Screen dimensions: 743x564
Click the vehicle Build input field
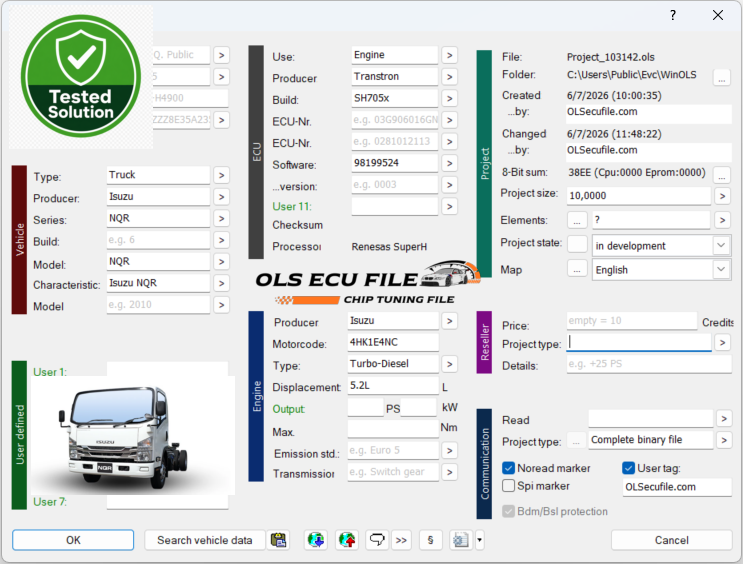158,240
